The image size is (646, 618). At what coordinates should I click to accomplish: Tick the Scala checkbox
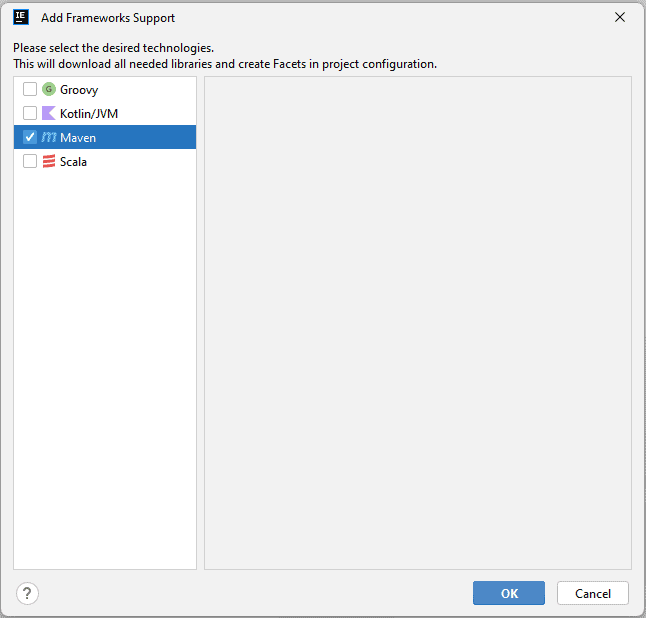point(30,161)
